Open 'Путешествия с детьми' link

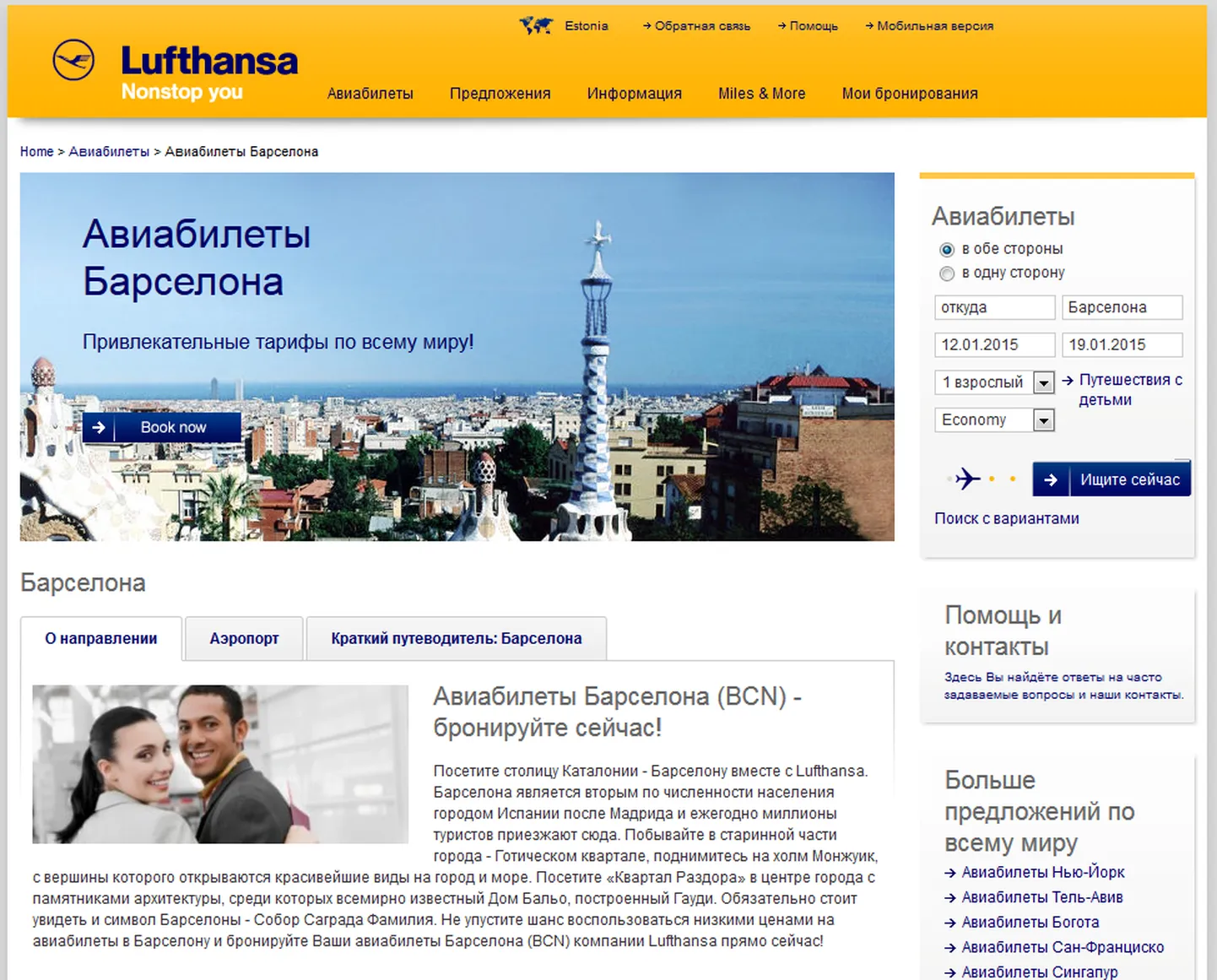1130,390
